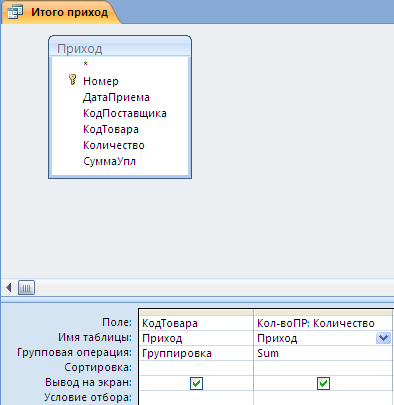
Task: Open the Группировка group operation cell
Action: [196, 353]
